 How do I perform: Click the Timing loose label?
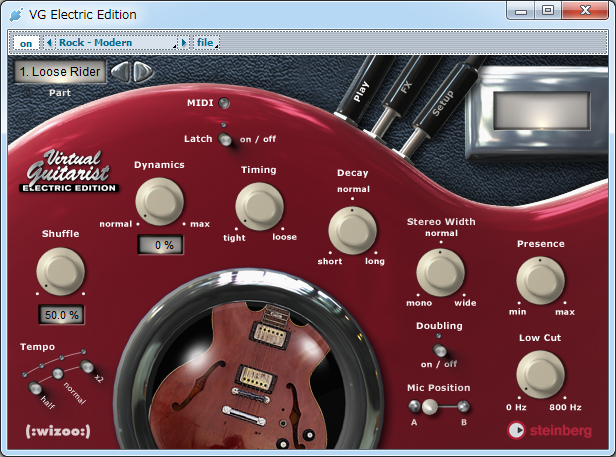[284, 237]
